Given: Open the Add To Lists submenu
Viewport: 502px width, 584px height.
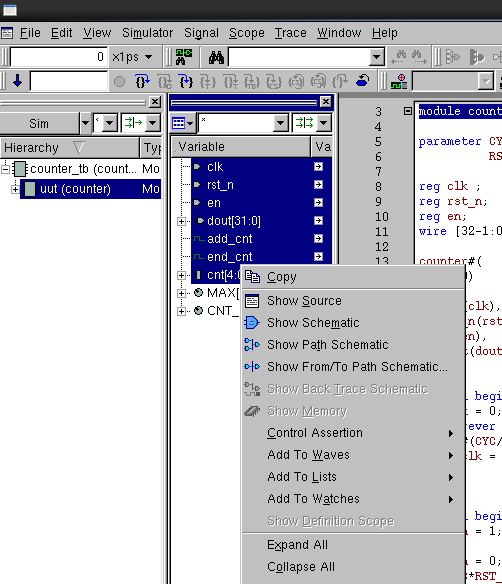Looking at the screenshot, I should point(353,476).
